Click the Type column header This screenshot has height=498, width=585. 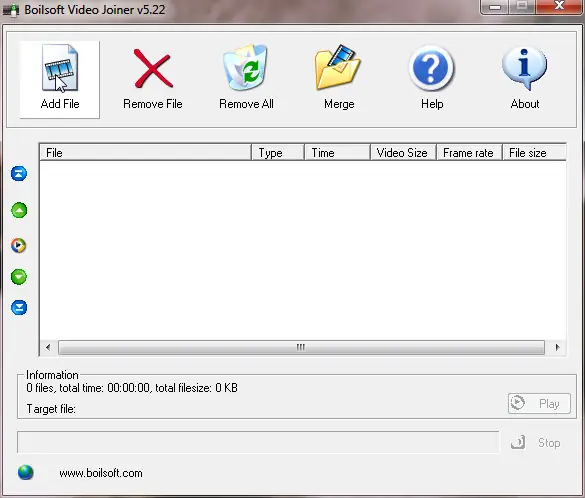[x=278, y=153]
